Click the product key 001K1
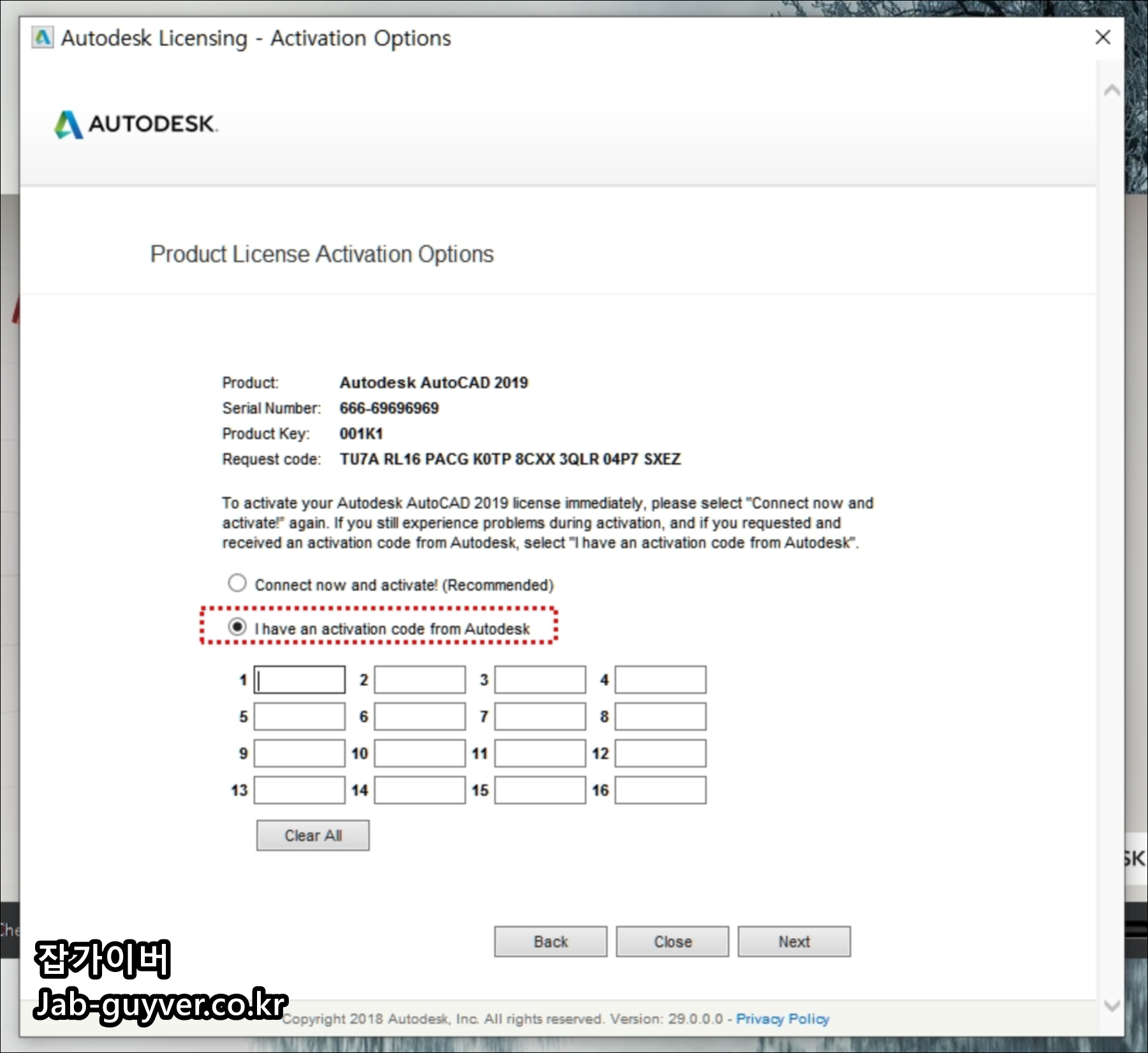 click(x=362, y=434)
